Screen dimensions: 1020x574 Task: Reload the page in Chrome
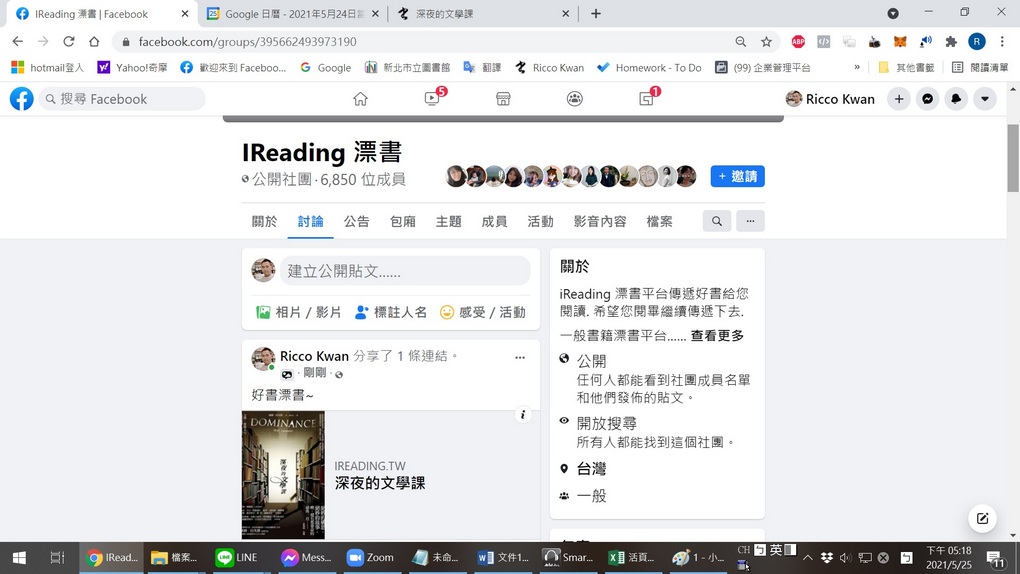click(68, 42)
